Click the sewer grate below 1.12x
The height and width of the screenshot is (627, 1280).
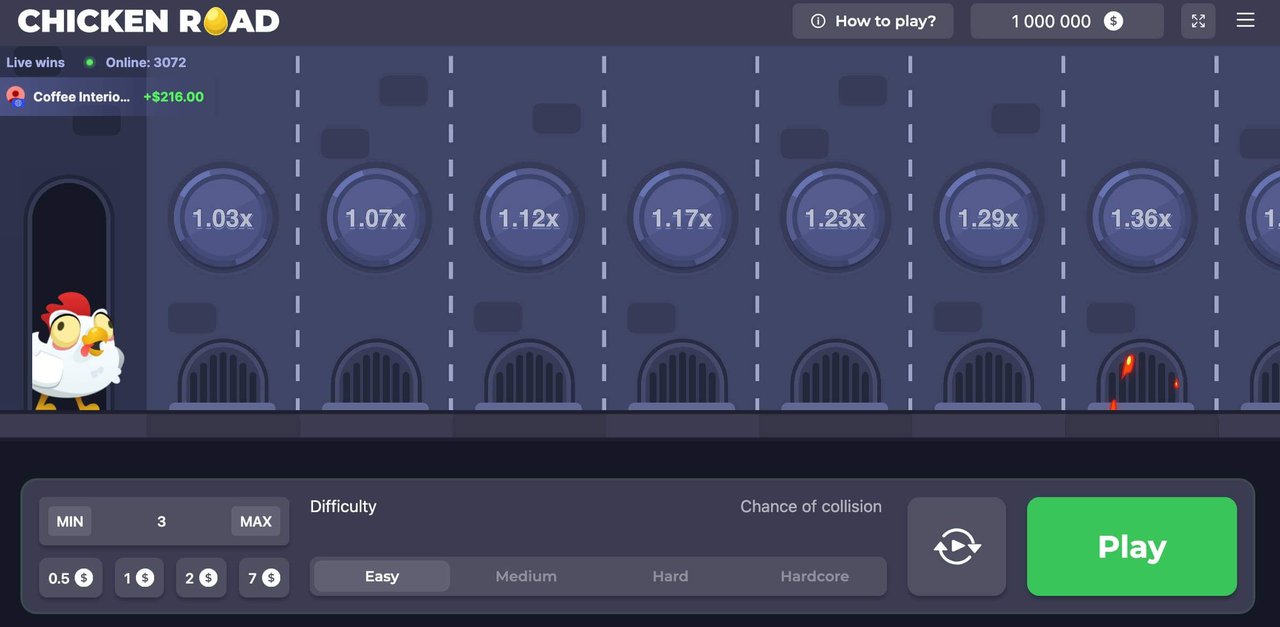[x=528, y=374]
